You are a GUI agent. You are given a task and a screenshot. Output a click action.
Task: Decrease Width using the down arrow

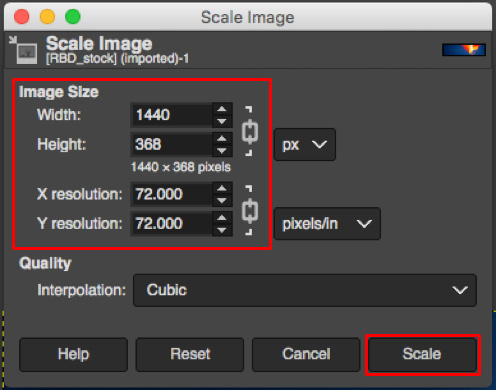(x=222, y=121)
